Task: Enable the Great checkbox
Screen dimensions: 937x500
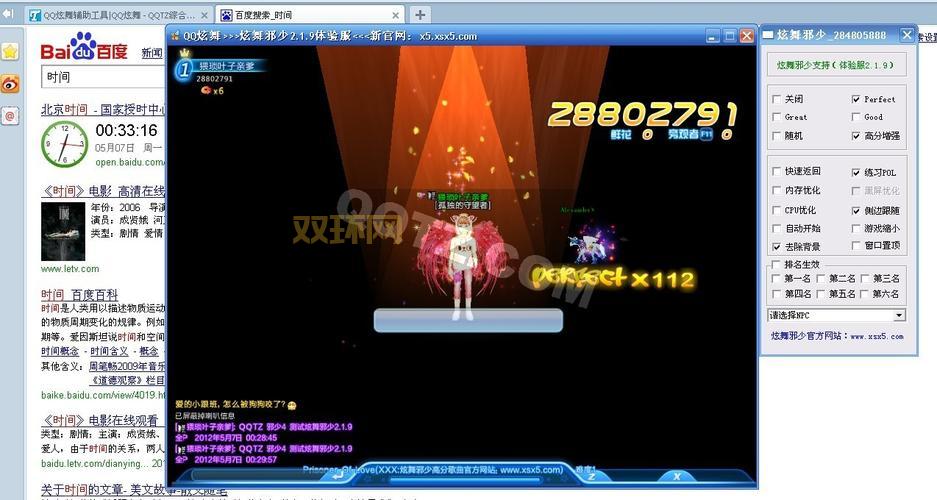Action: [x=777, y=117]
